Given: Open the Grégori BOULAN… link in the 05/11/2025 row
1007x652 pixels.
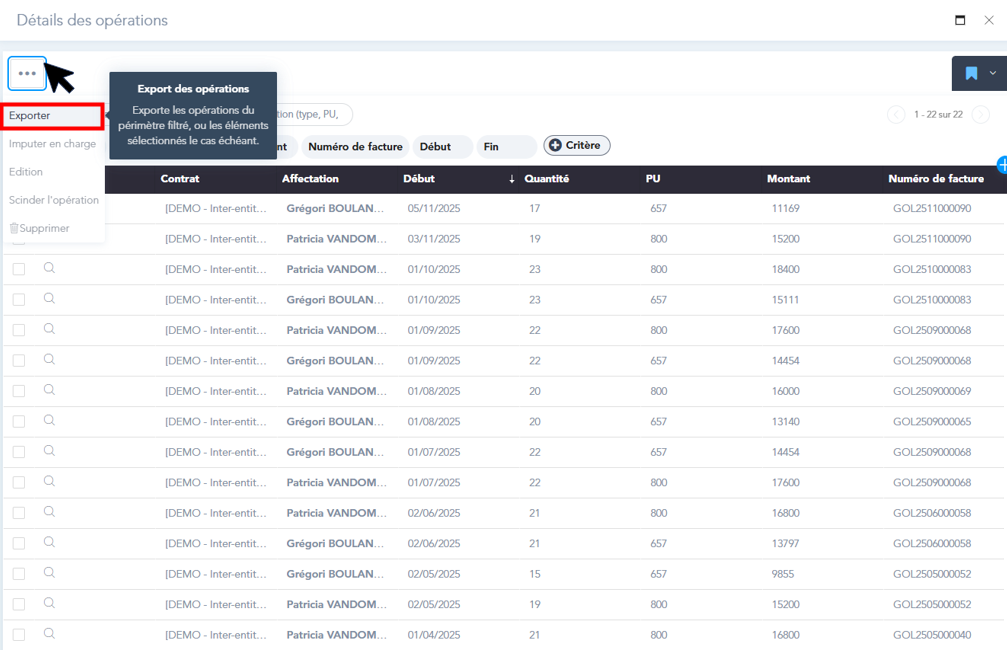Looking at the screenshot, I should [x=335, y=209].
